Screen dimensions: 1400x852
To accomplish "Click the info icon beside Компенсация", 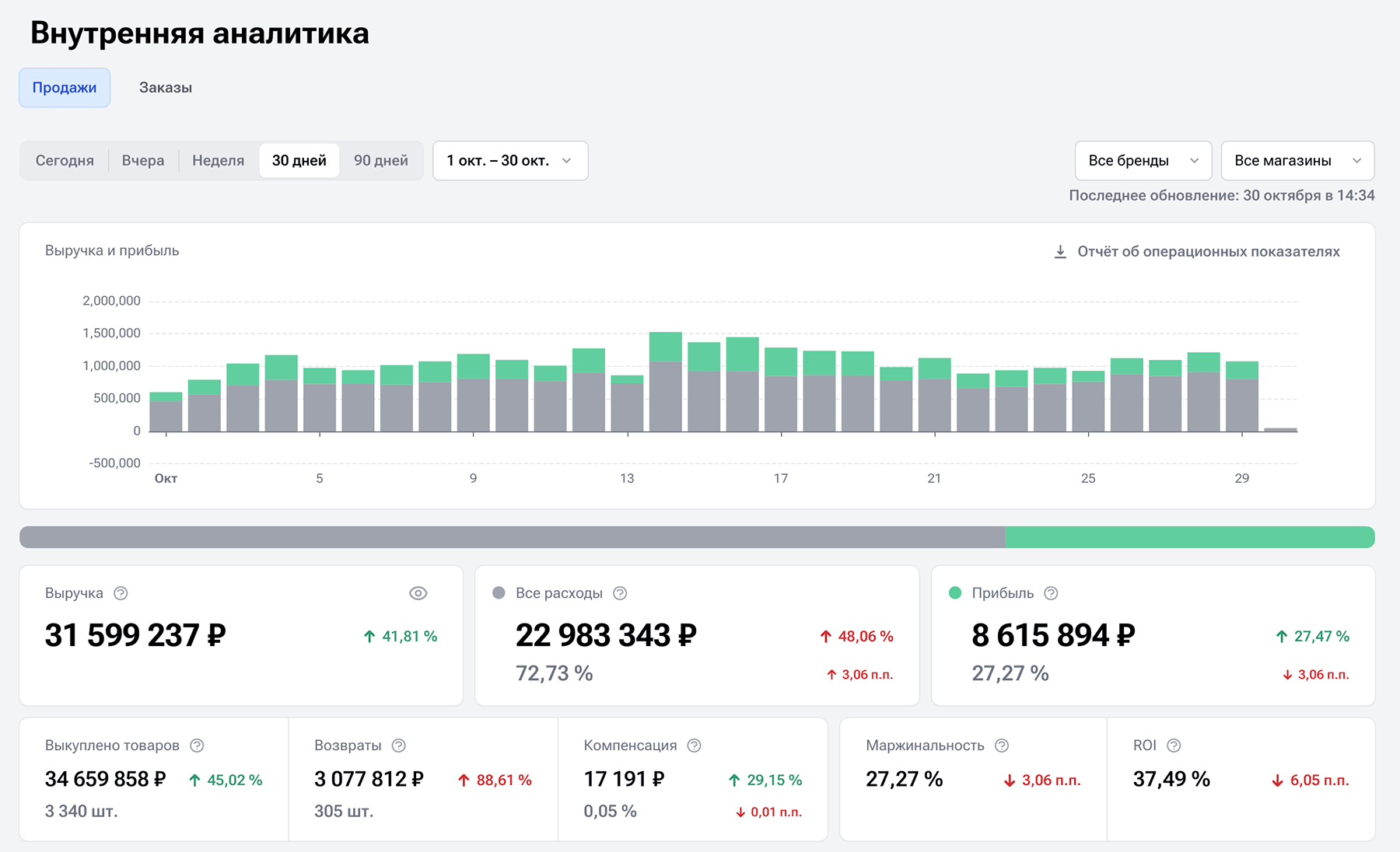I will (695, 745).
